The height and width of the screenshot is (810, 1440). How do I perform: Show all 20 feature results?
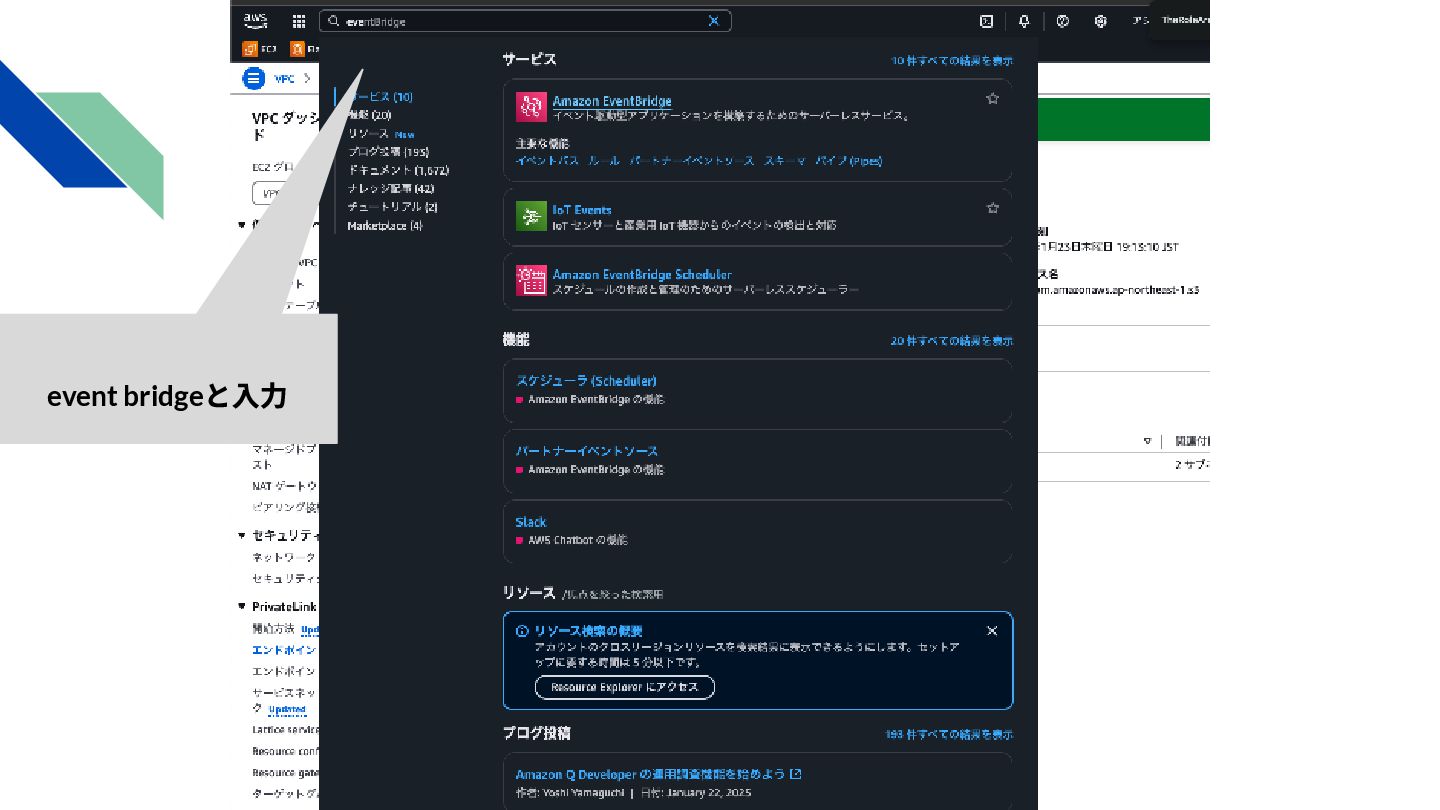coord(952,341)
